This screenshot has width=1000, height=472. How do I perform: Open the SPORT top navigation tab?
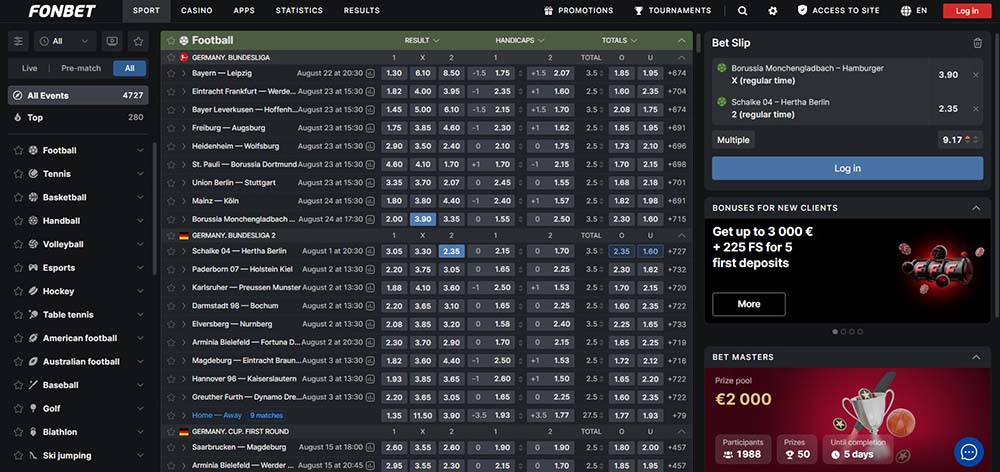pos(147,11)
